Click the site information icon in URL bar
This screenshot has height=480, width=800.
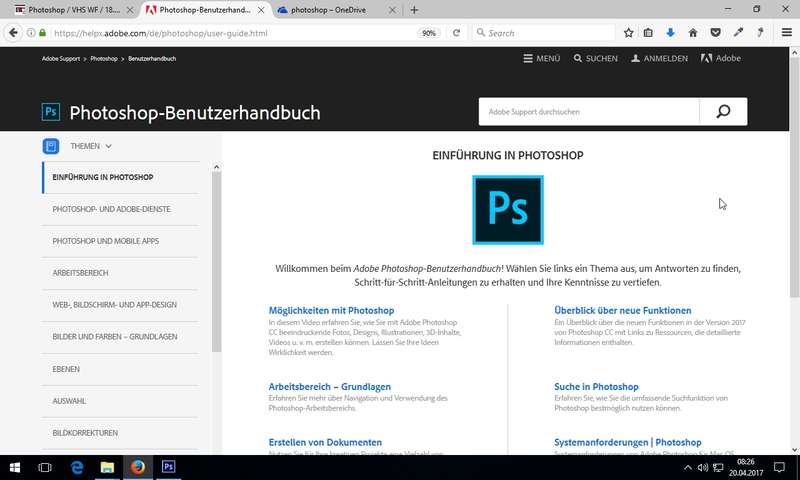31,33
